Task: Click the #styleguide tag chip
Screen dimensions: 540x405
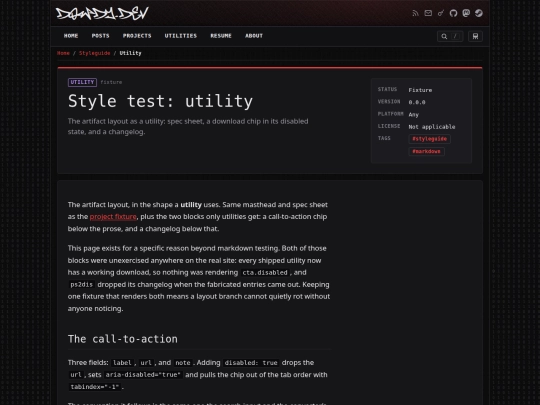Action: [429, 139]
